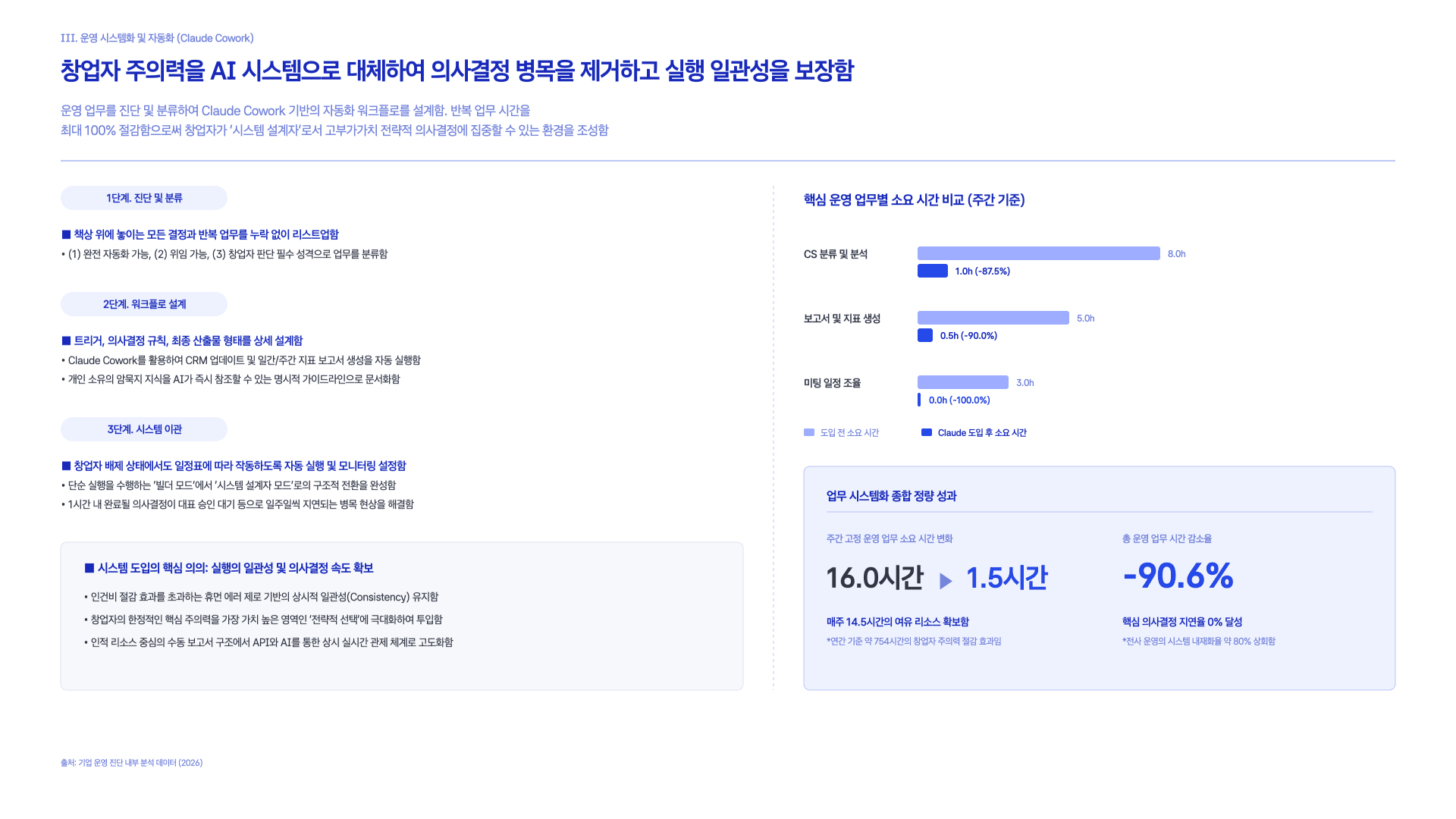Click the light 8.0h bar for CS 분류 및 분석
This screenshot has height=819, width=1456.
1039,253
